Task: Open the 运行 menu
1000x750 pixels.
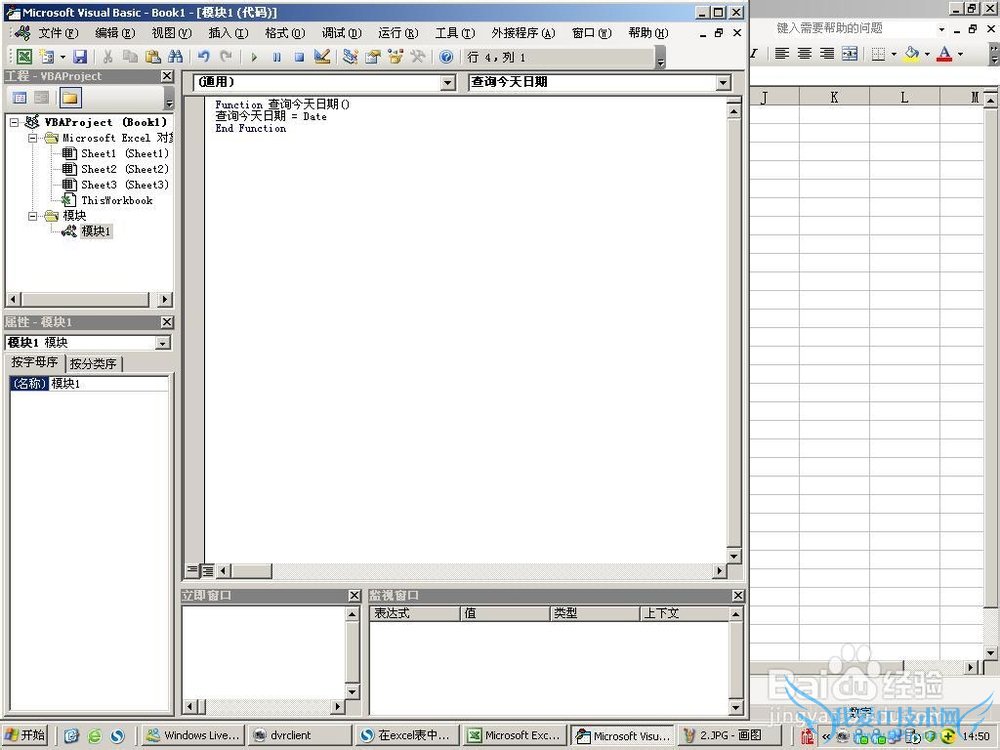Action: click(398, 33)
